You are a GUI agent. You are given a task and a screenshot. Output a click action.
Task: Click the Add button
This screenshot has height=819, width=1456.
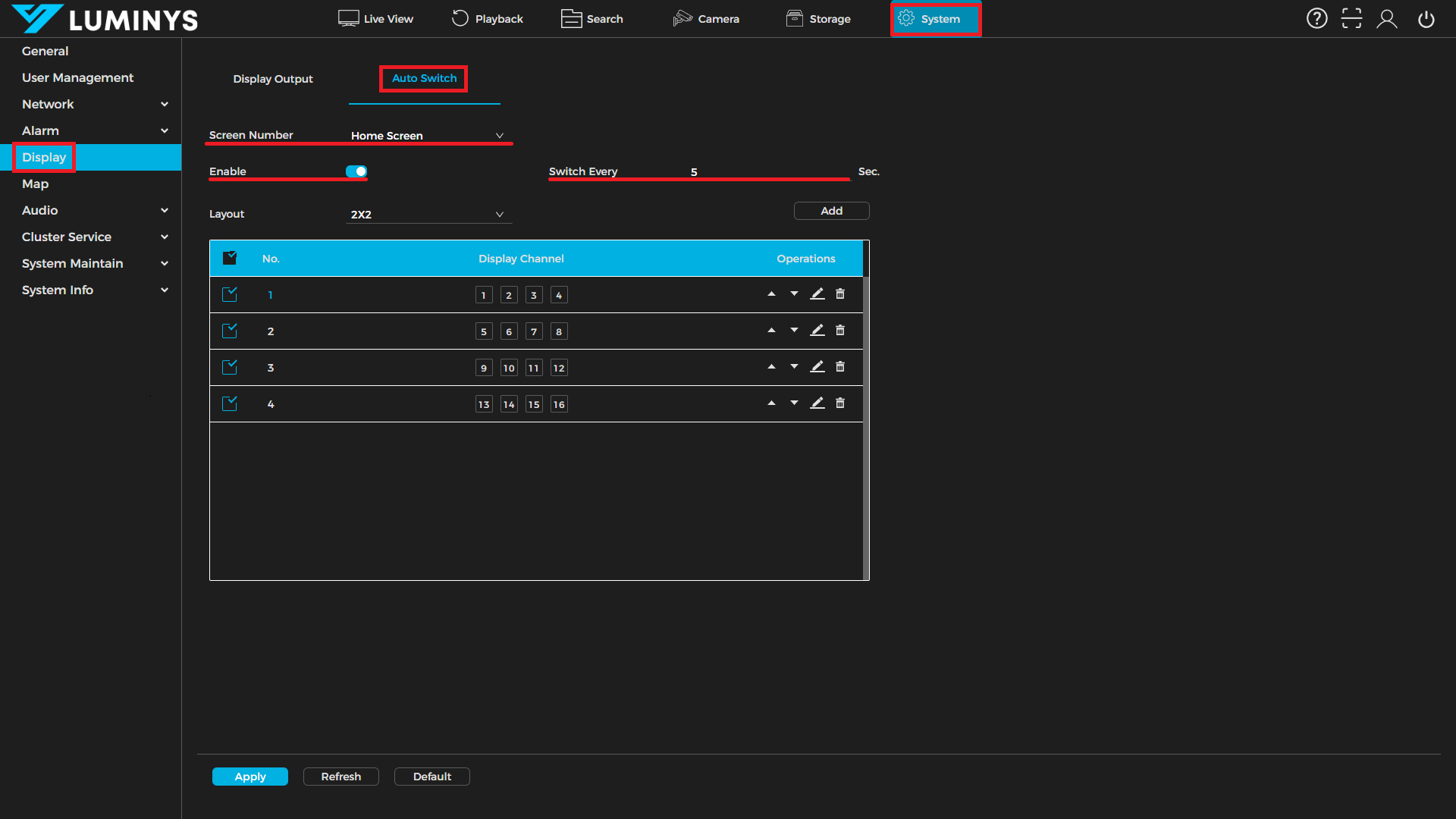[831, 211]
